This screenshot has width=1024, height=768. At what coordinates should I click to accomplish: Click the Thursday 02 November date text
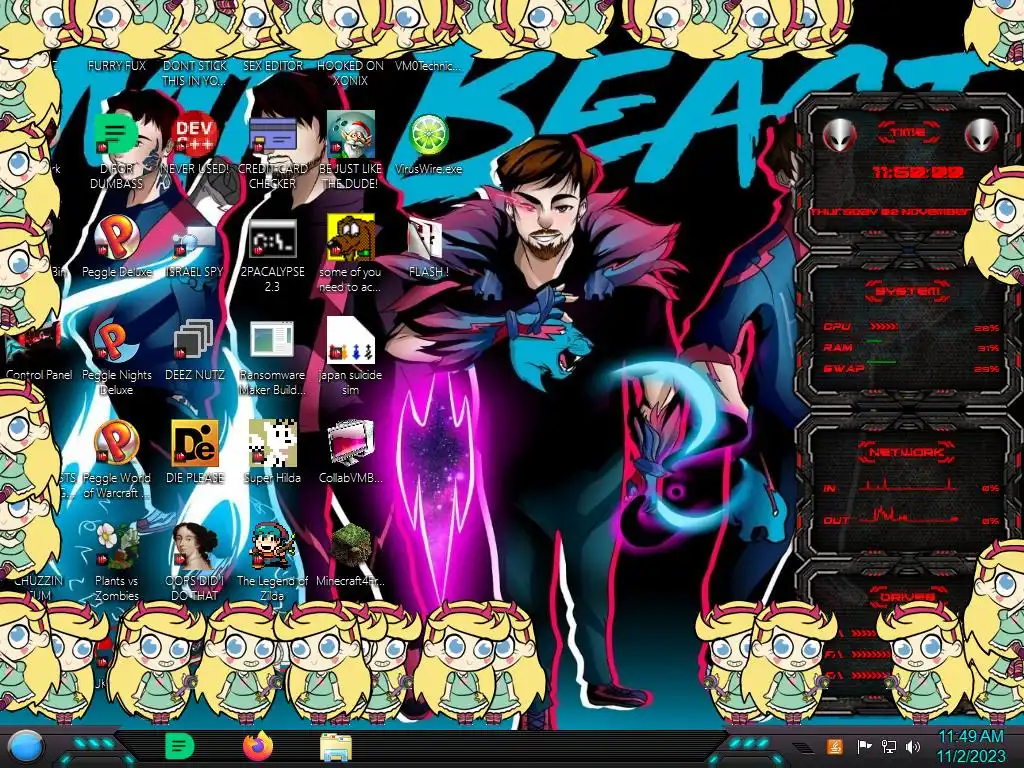click(x=891, y=212)
